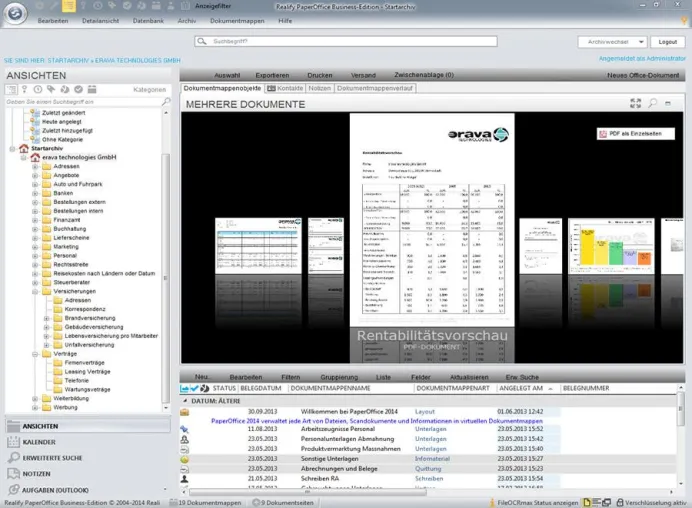Image resolution: width=692 pixels, height=508 pixels.
Task: Open Erw. Suche in list toolbar
Action: (522, 377)
